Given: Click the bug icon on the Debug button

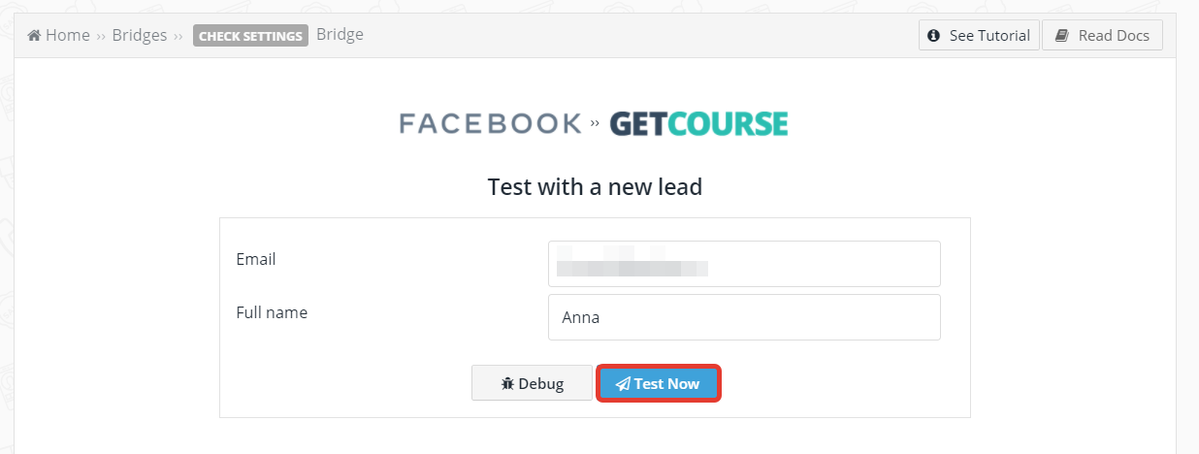Looking at the screenshot, I should tap(508, 384).
